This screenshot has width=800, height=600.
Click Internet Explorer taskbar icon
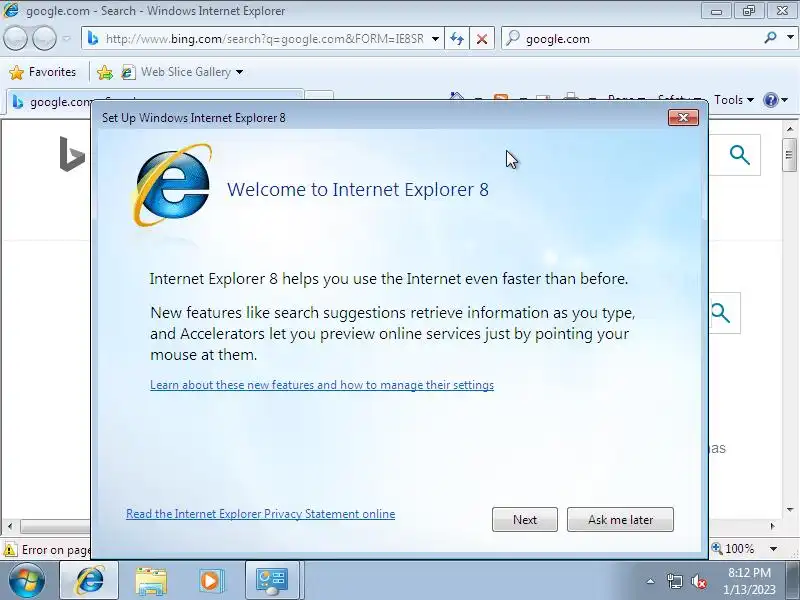(89, 581)
